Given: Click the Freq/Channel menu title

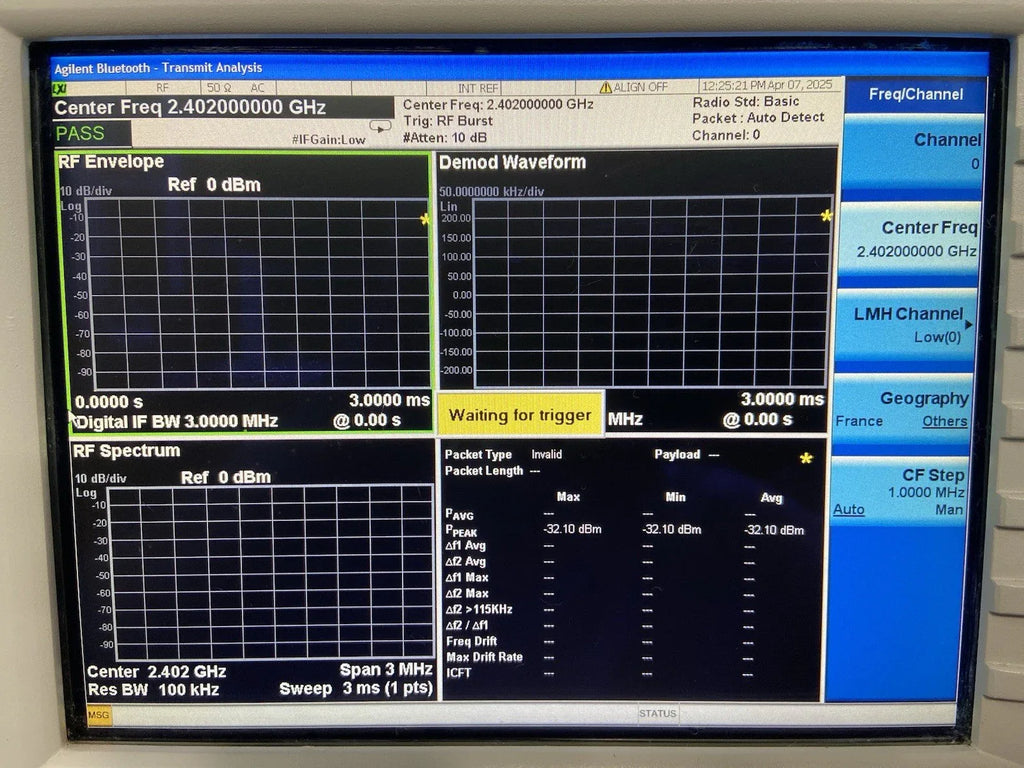Looking at the screenshot, I should (x=916, y=94).
